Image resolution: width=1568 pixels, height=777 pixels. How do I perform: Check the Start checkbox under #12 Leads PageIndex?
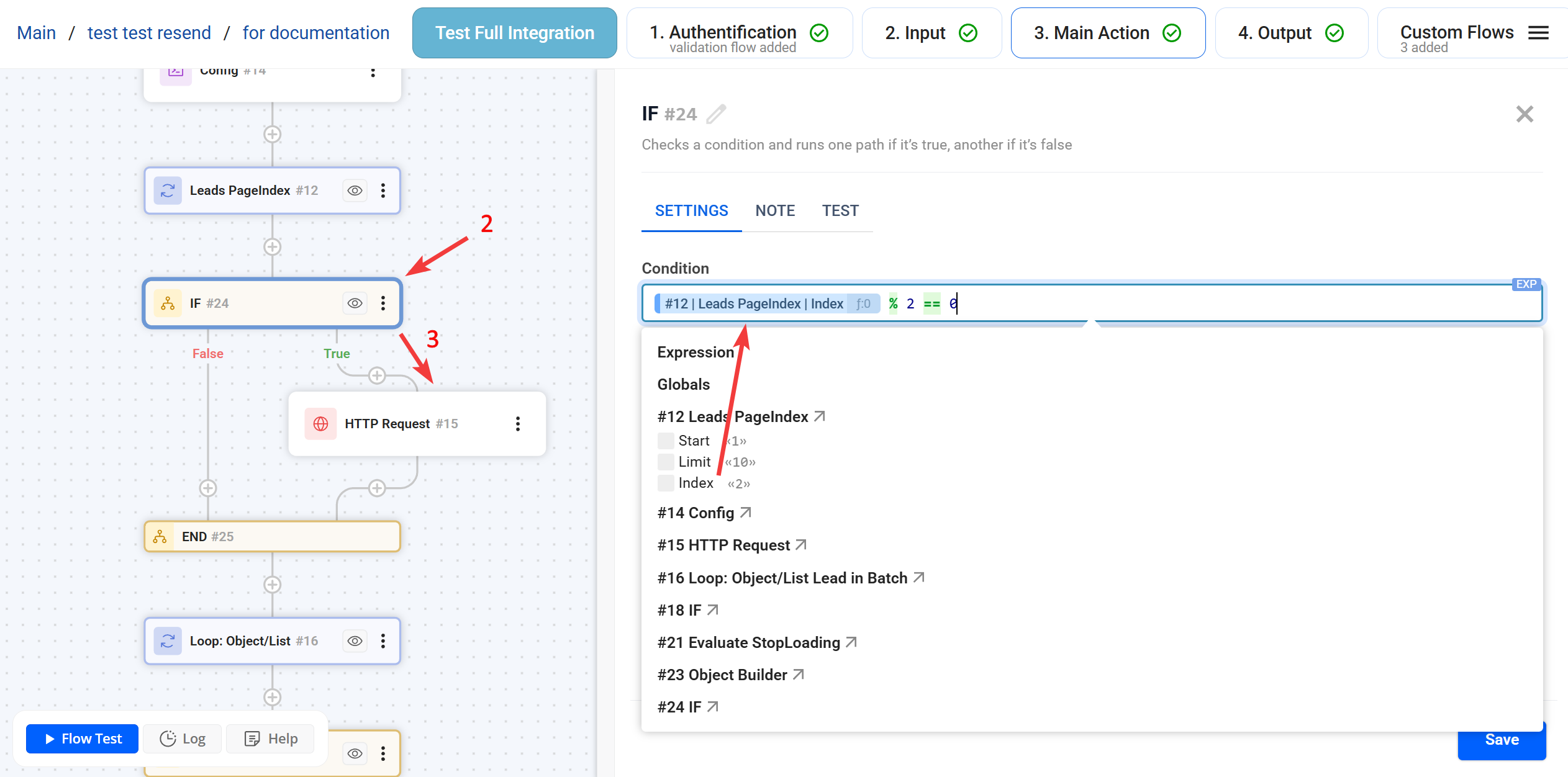click(665, 440)
